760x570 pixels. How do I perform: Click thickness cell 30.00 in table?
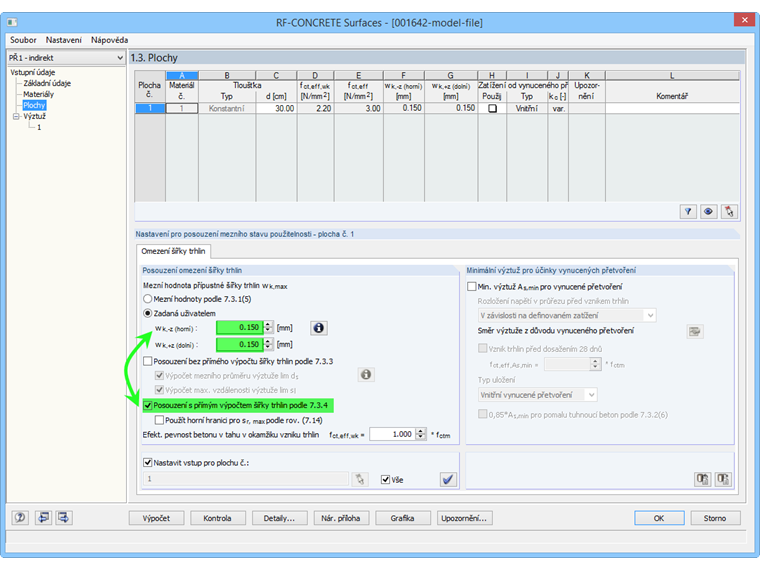(x=276, y=108)
